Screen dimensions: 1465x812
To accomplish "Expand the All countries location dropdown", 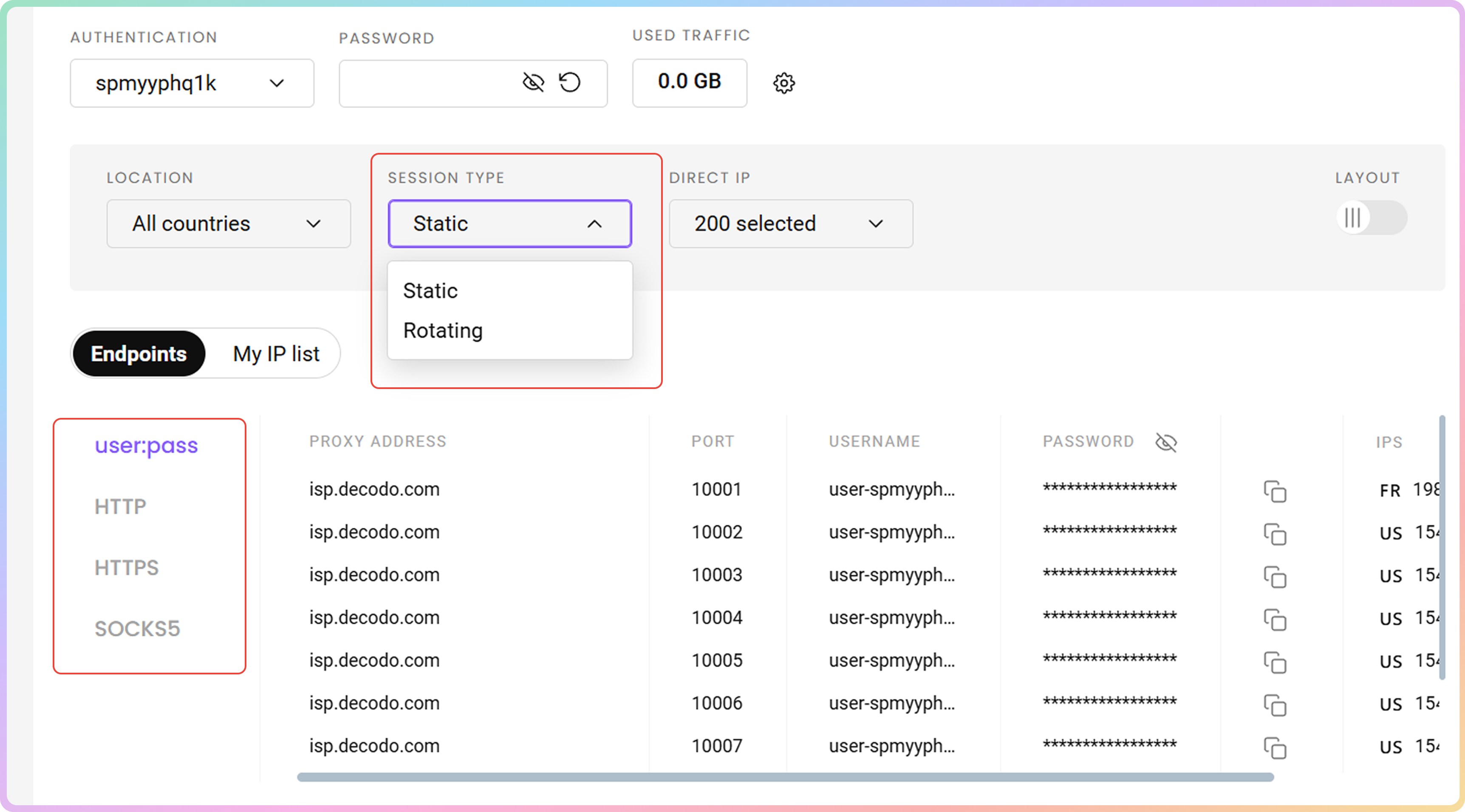I will [228, 223].
